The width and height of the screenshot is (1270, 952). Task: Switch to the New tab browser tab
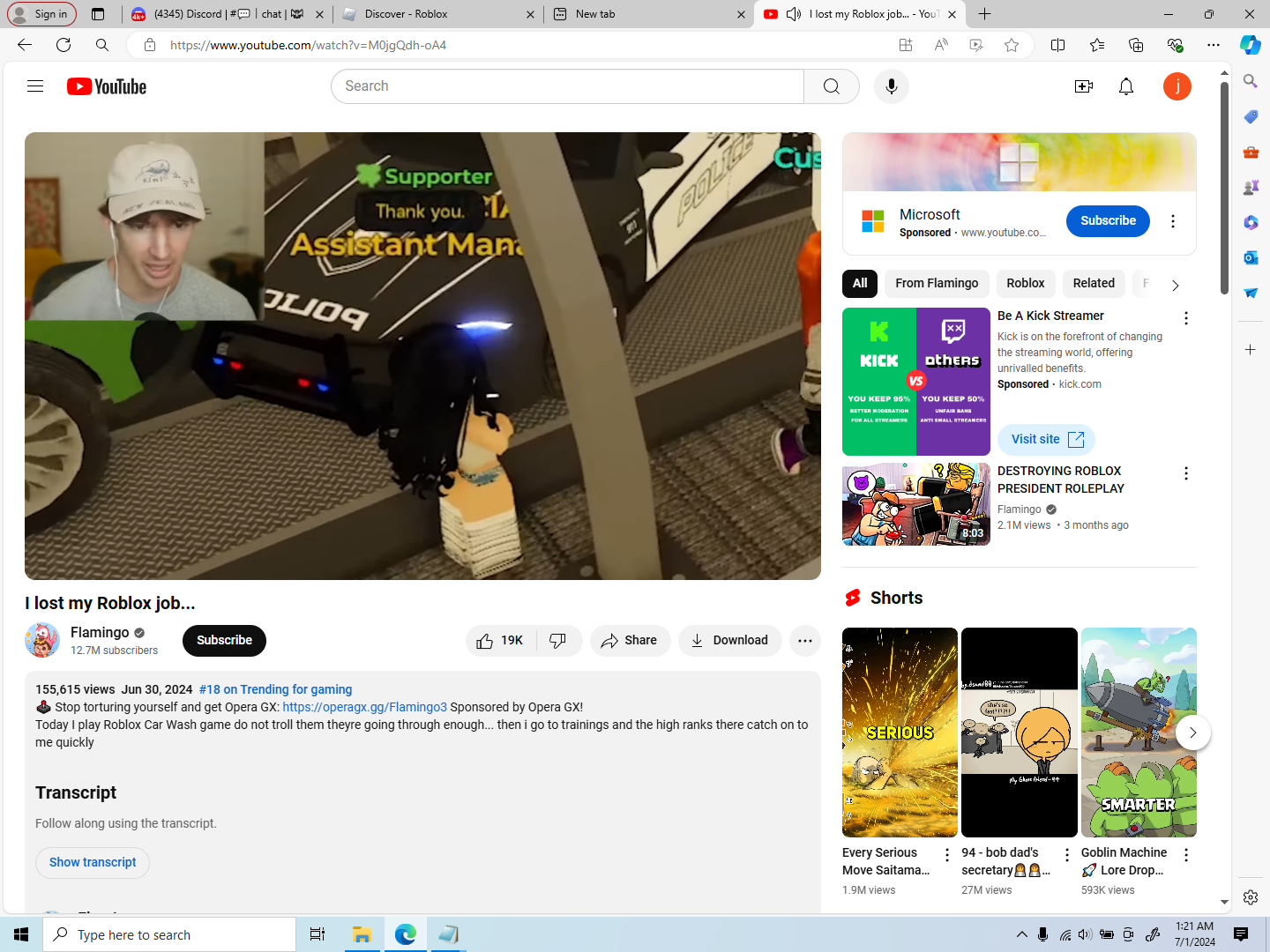648,14
